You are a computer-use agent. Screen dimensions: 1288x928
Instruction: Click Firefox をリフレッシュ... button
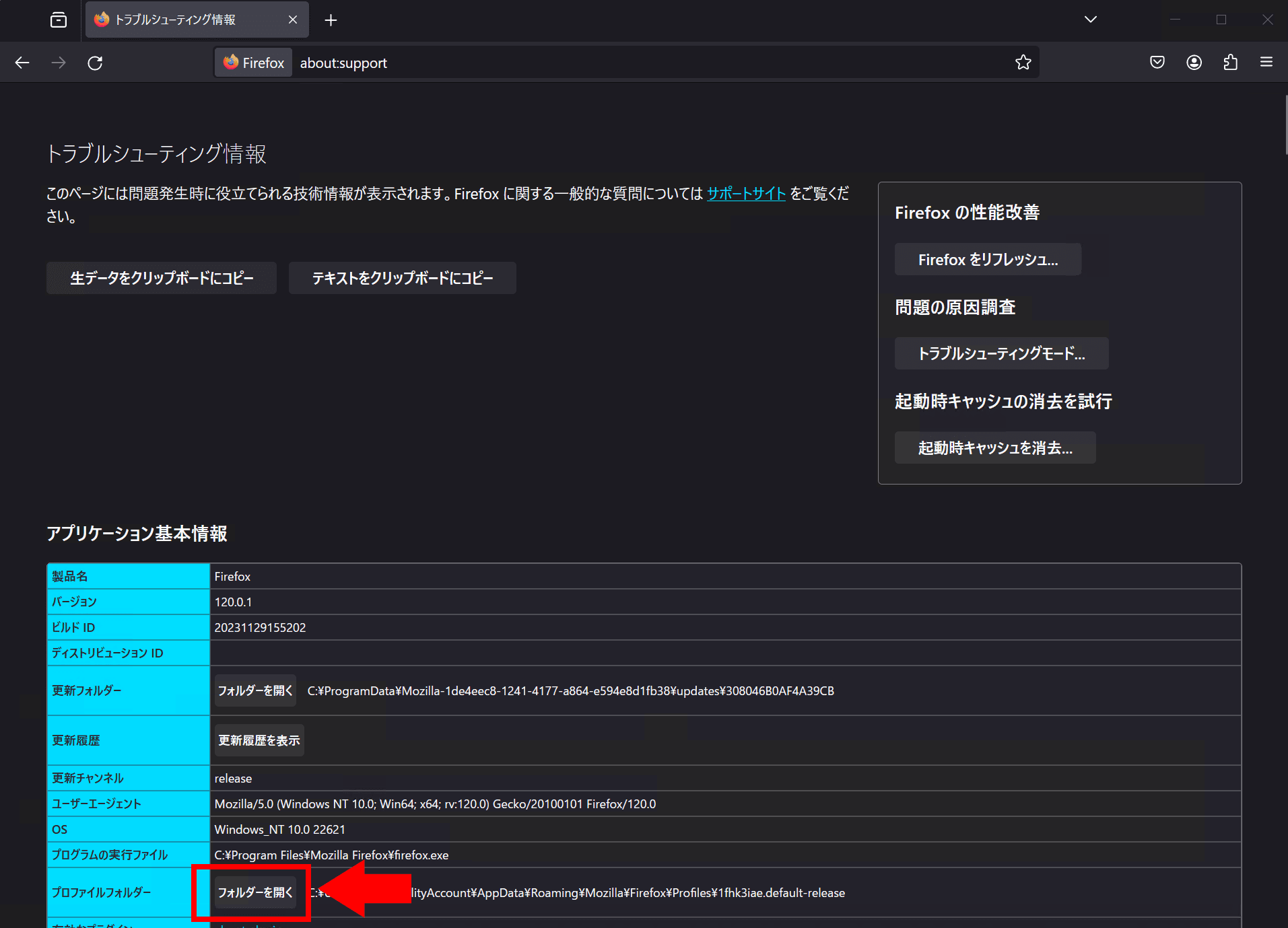pyautogui.click(x=988, y=259)
